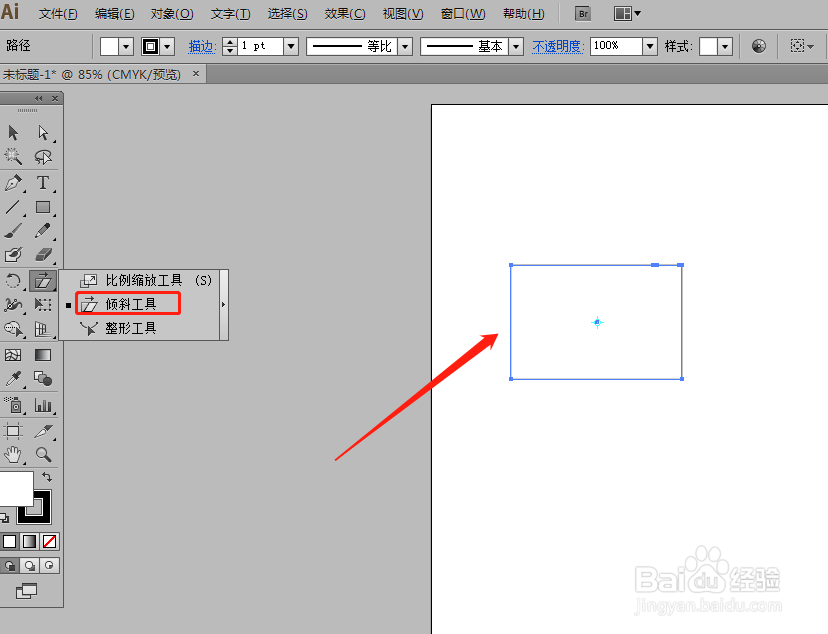Select the Hand tool
The image size is (828, 634).
(13, 455)
